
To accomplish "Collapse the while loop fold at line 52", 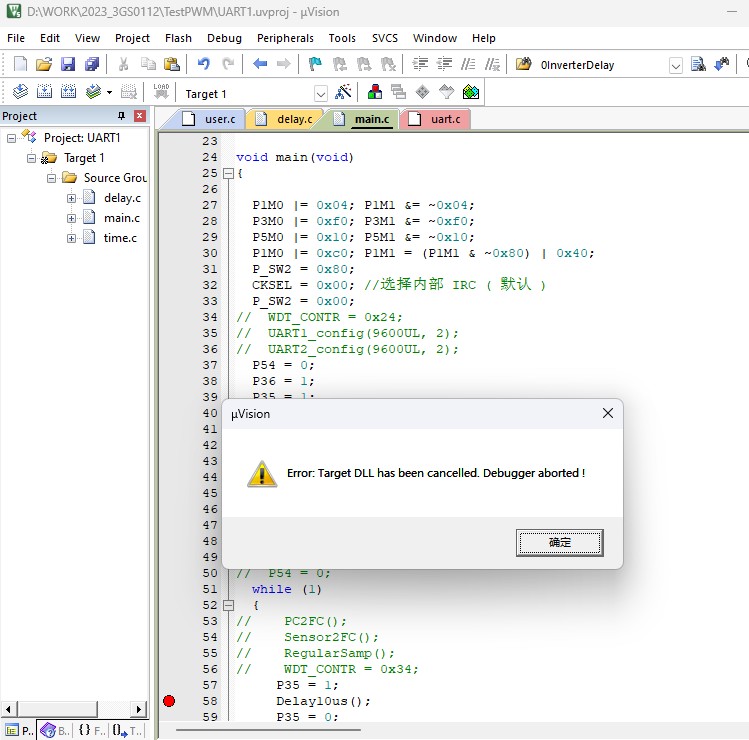I will coord(229,605).
